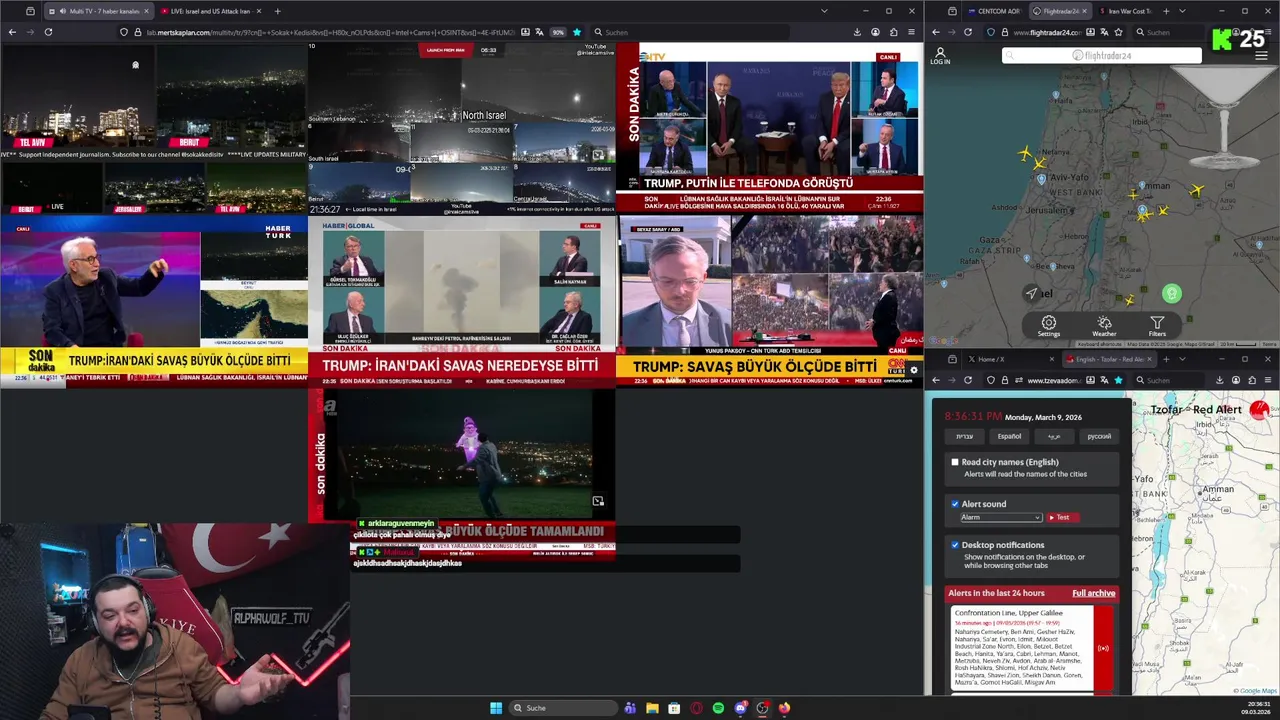The height and width of the screenshot is (720, 1280).
Task: Close the Flightradar24 tab
Action: pos(1084,11)
